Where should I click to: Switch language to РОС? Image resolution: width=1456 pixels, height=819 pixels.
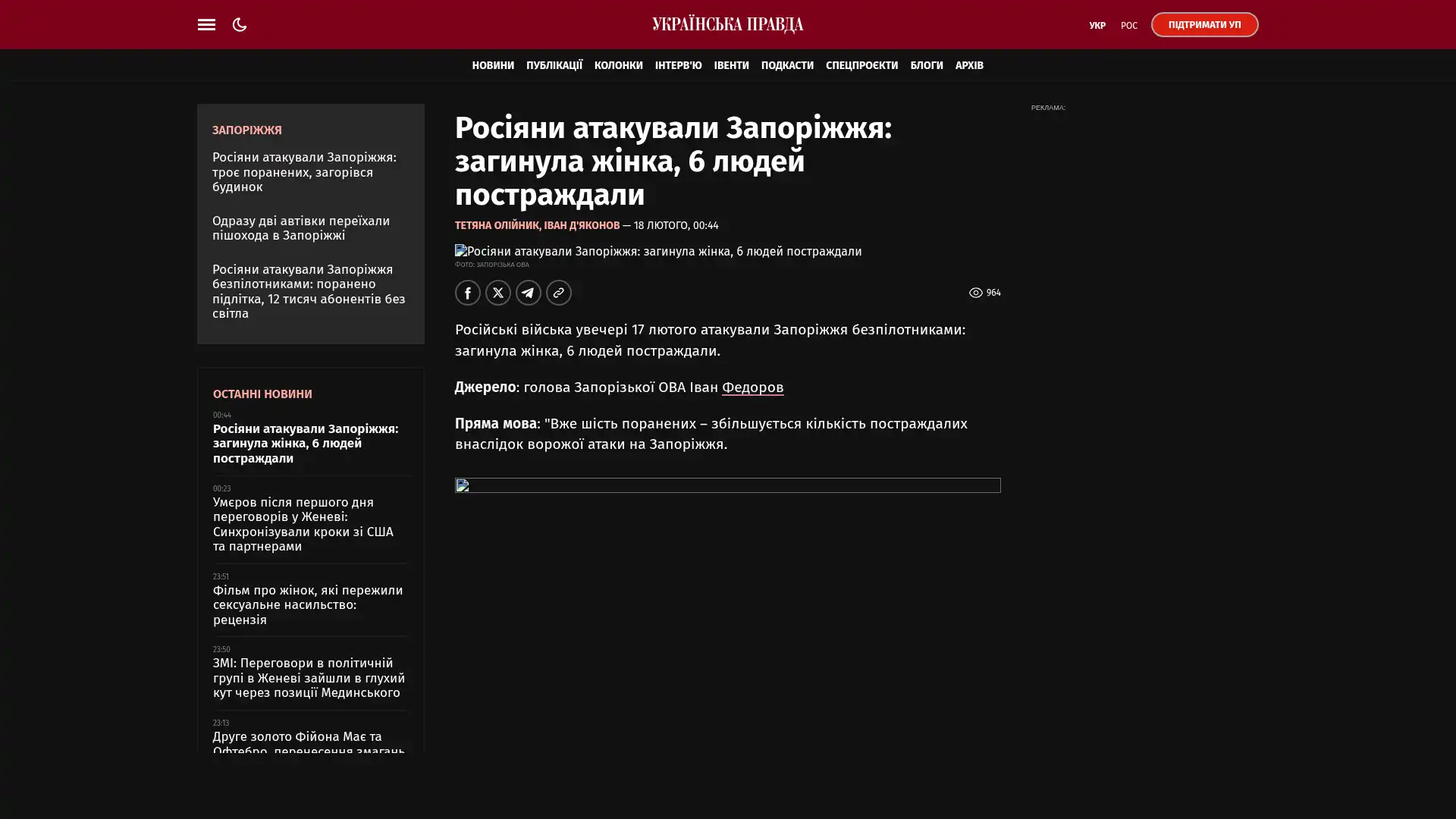click(1128, 25)
